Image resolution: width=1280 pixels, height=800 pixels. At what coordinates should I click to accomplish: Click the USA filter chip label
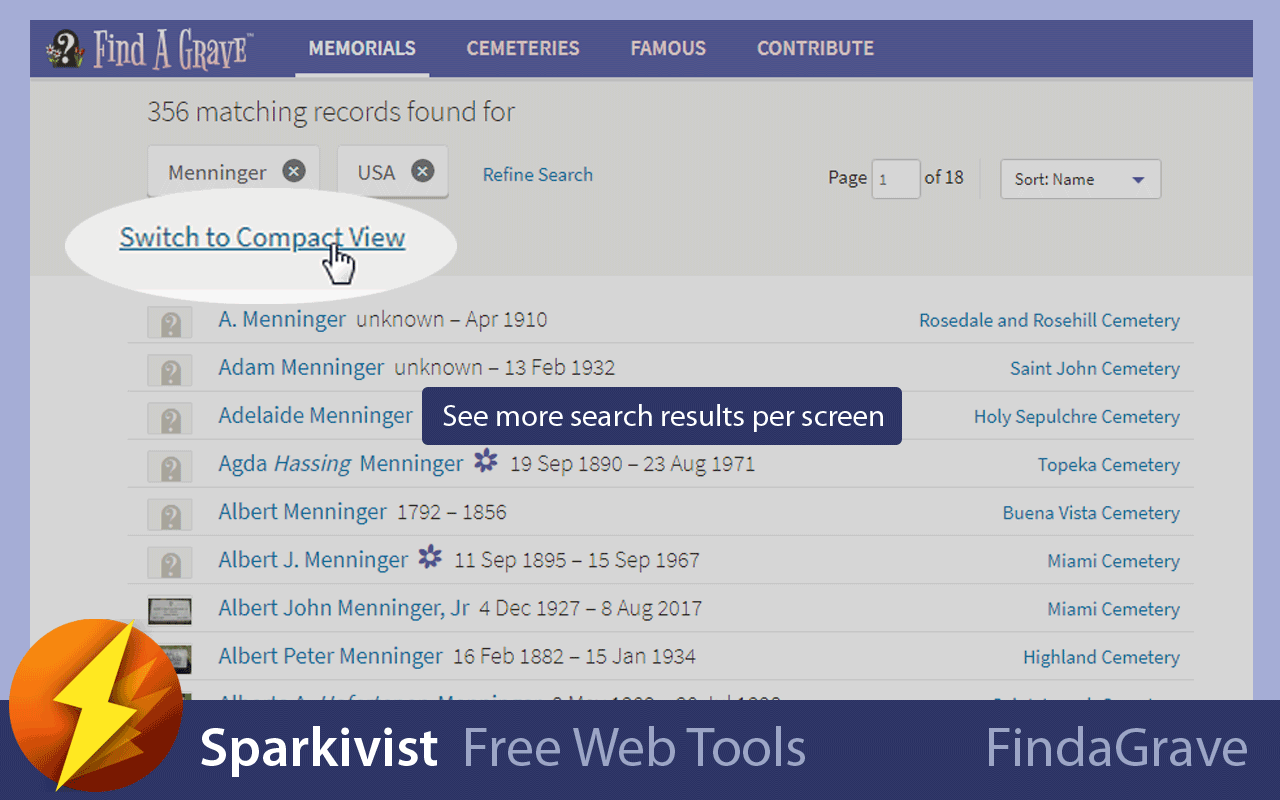(x=376, y=172)
